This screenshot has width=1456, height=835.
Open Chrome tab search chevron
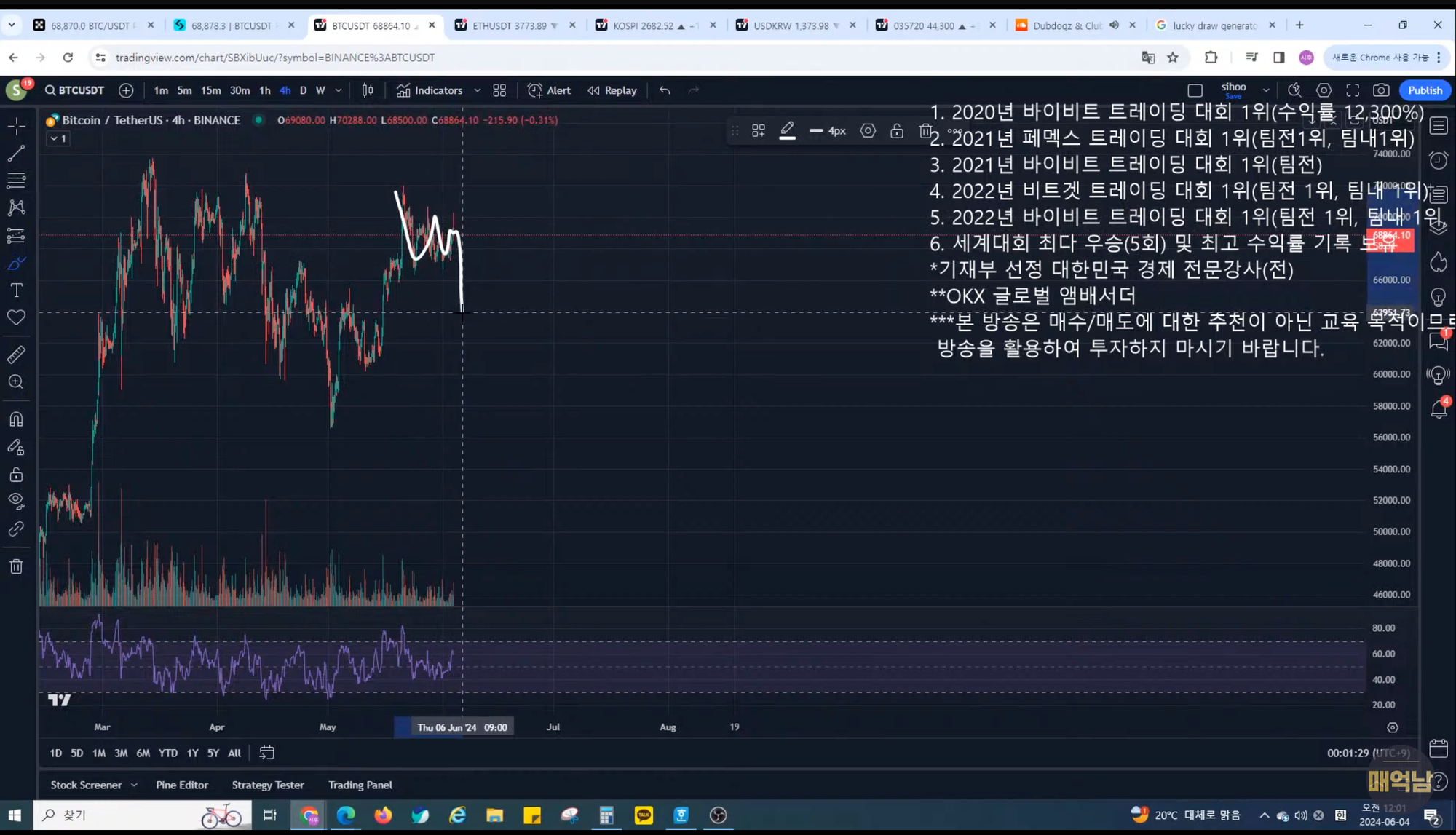click(x=12, y=25)
